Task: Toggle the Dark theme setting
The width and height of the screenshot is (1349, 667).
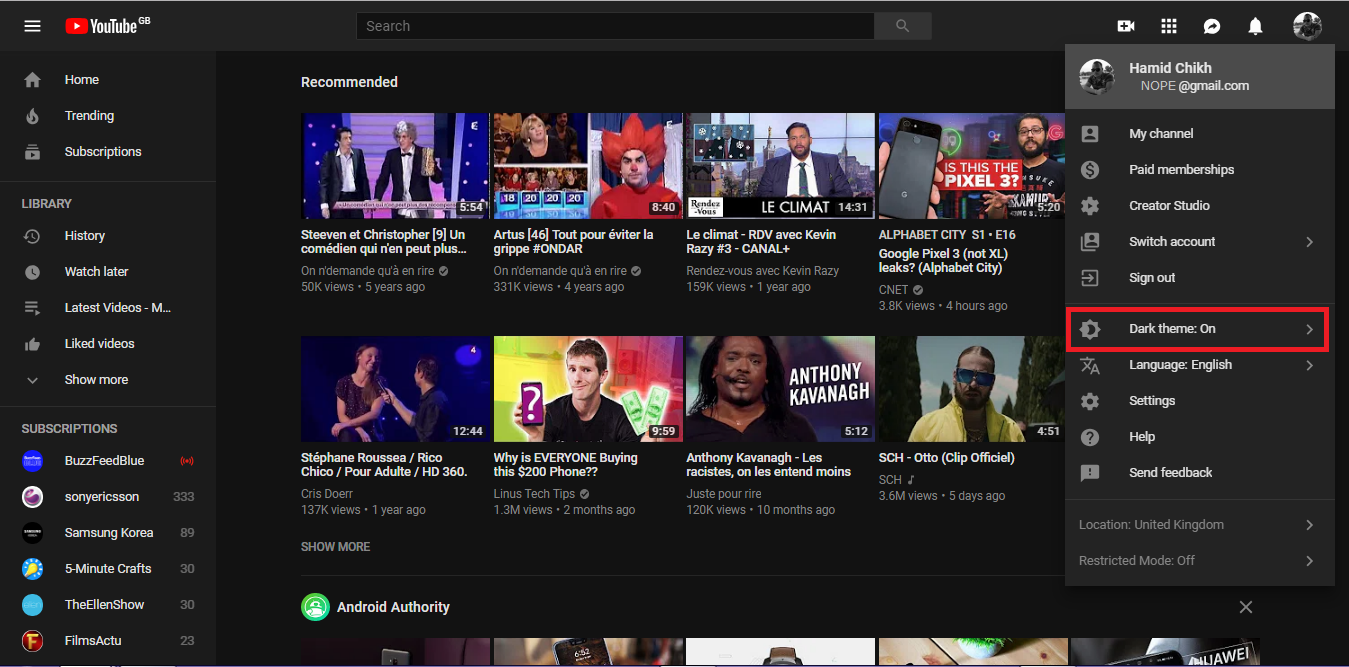Action: point(1198,329)
